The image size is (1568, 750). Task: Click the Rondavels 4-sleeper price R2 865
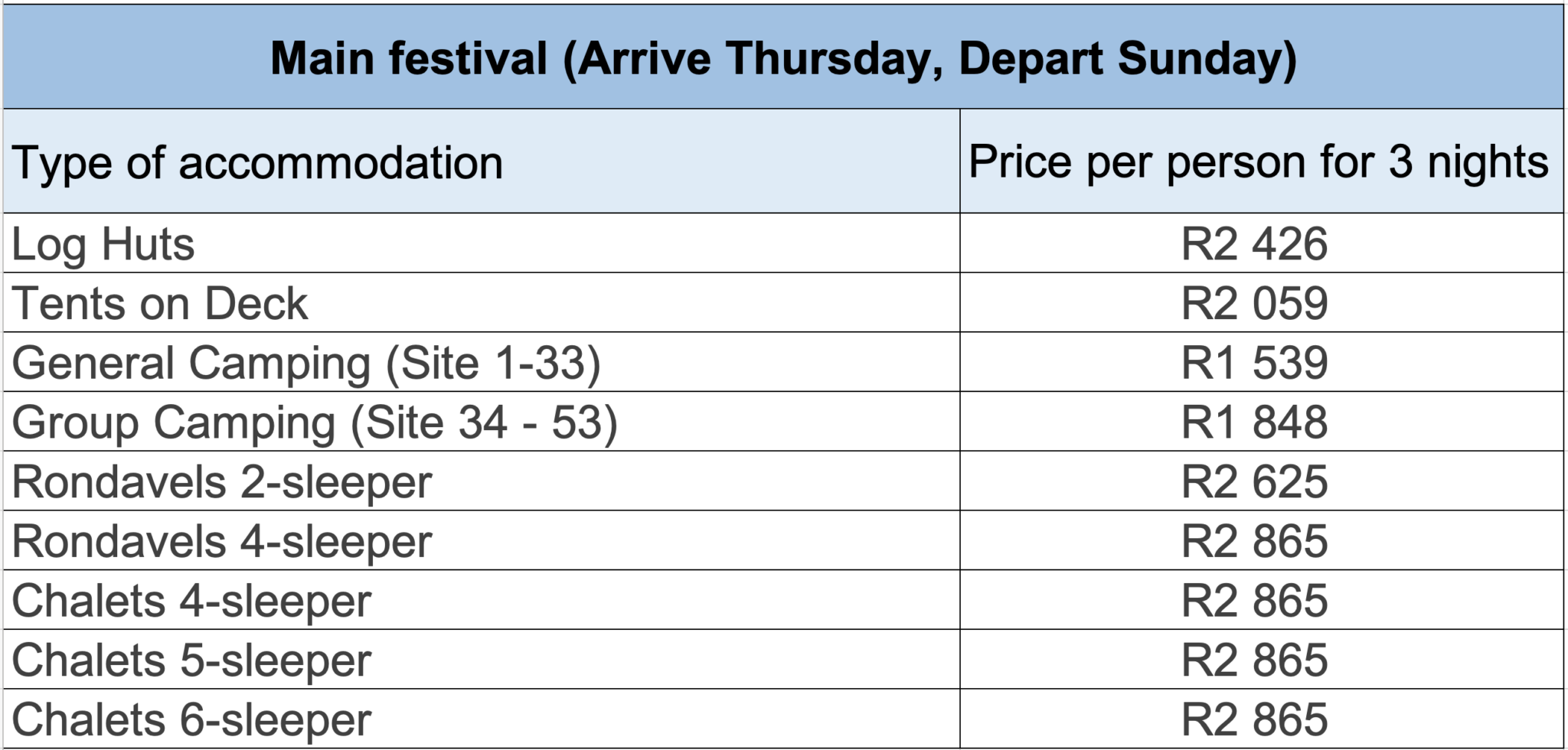click(1254, 542)
